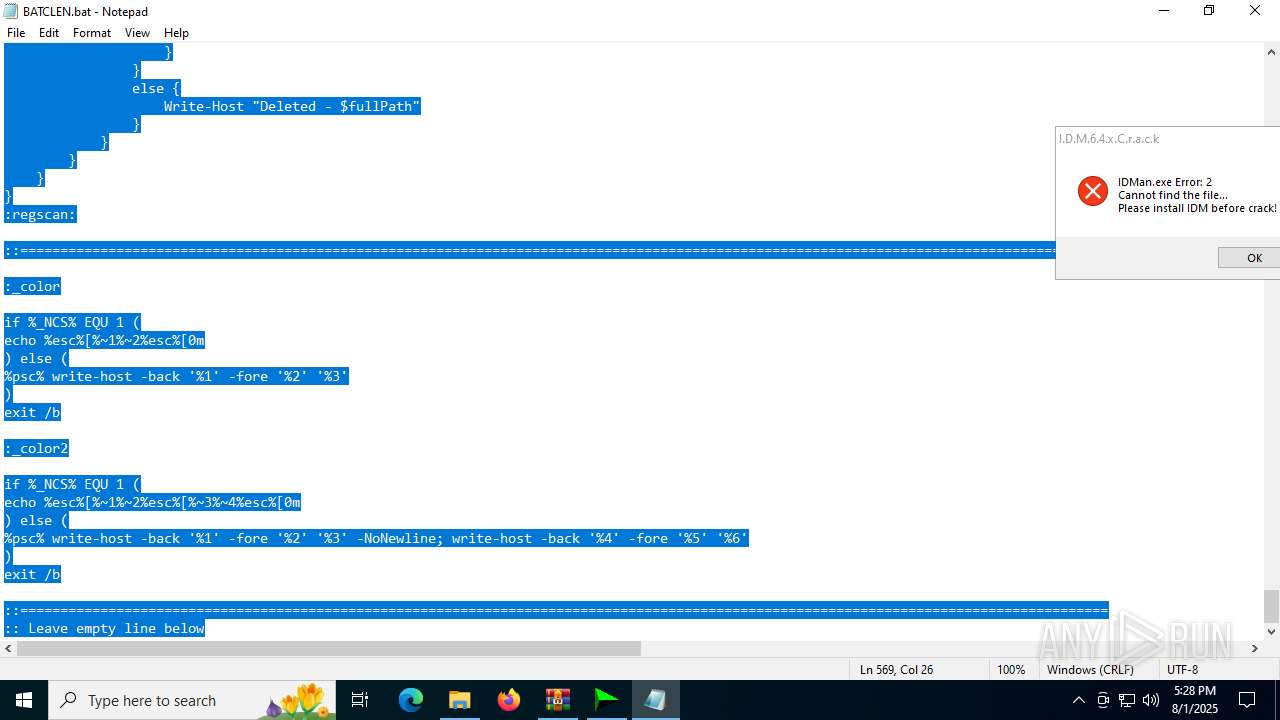Screen dimensions: 1280x720
Task: Open the File menu
Action: click(x=16, y=33)
